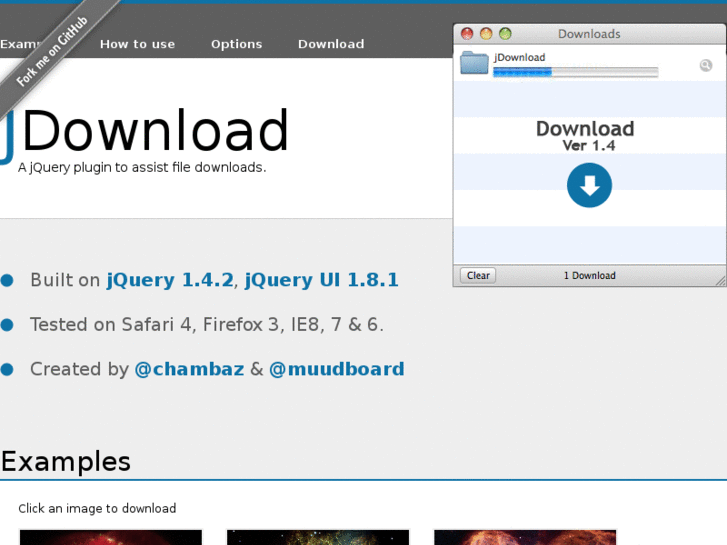Follow the jQuery UI 1.8.1 link

(x=321, y=280)
